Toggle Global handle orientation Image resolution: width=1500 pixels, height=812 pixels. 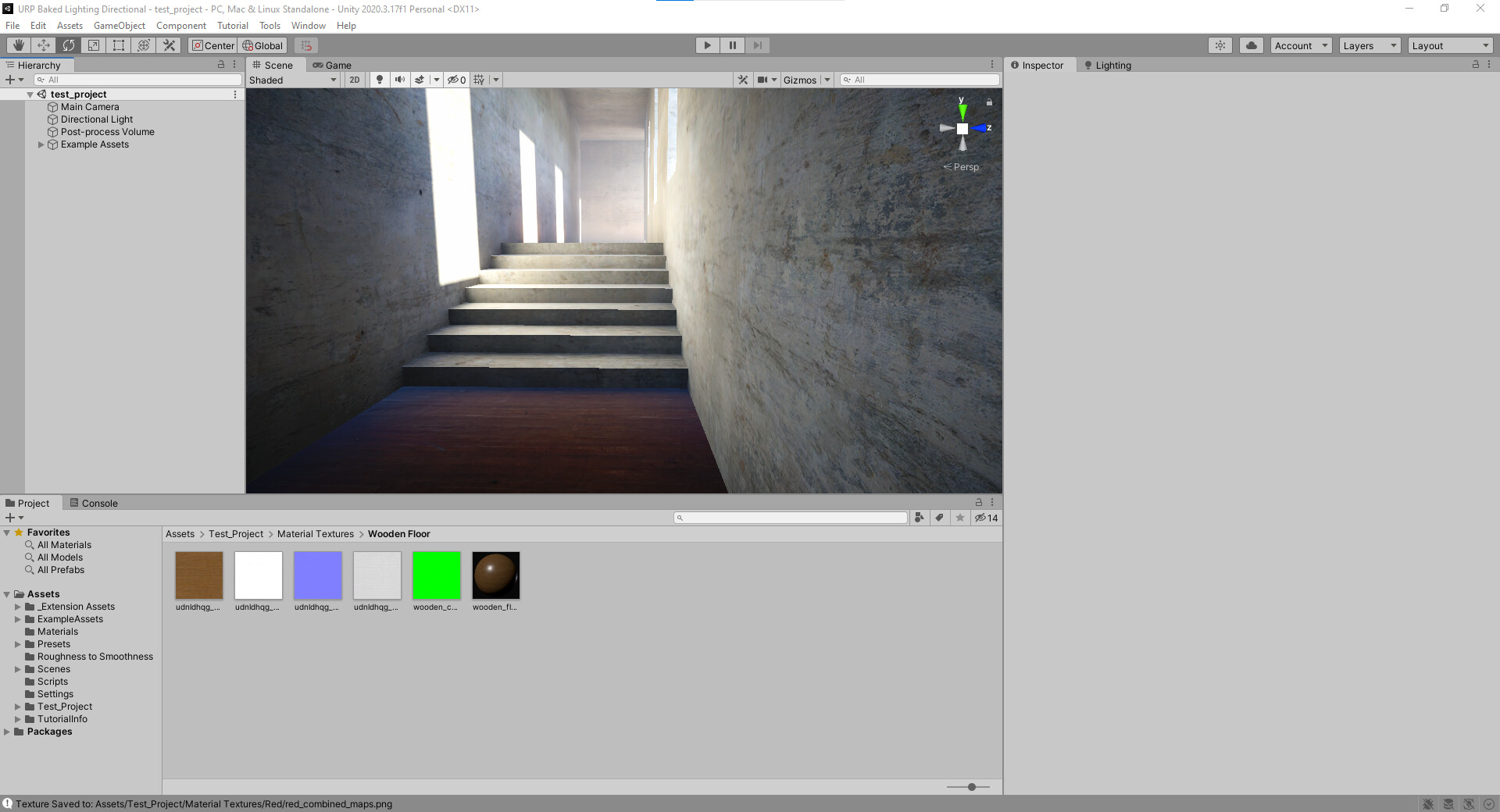tap(262, 45)
